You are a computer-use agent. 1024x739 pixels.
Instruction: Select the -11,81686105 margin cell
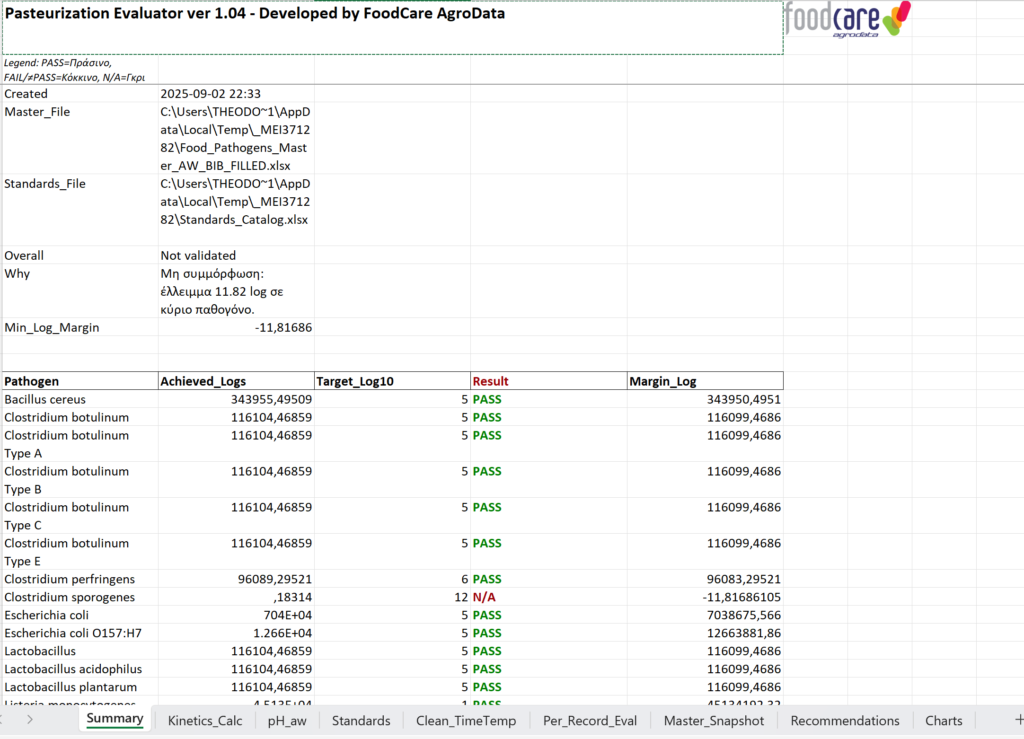(x=705, y=597)
